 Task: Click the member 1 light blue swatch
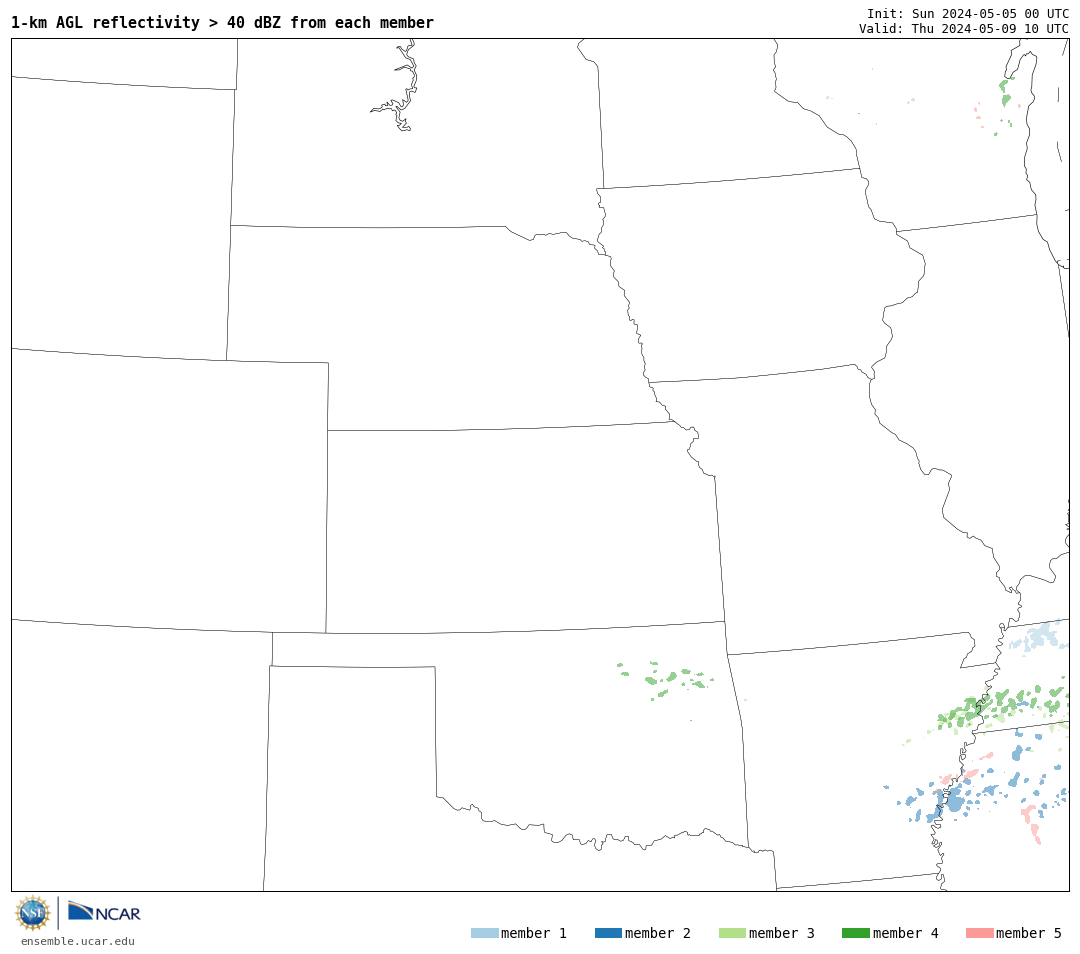coord(484,933)
